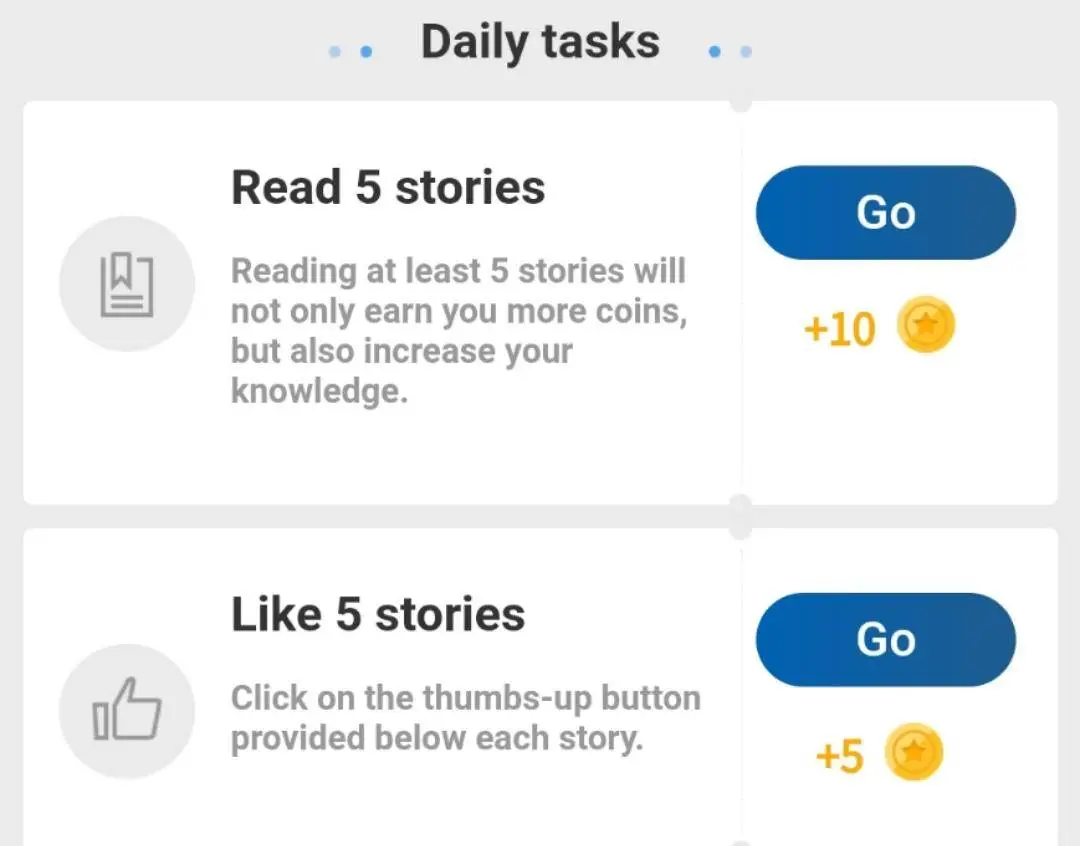1080x846 pixels.
Task: Tap the bookmark reading icon
Action: pyautogui.click(x=127, y=284)
